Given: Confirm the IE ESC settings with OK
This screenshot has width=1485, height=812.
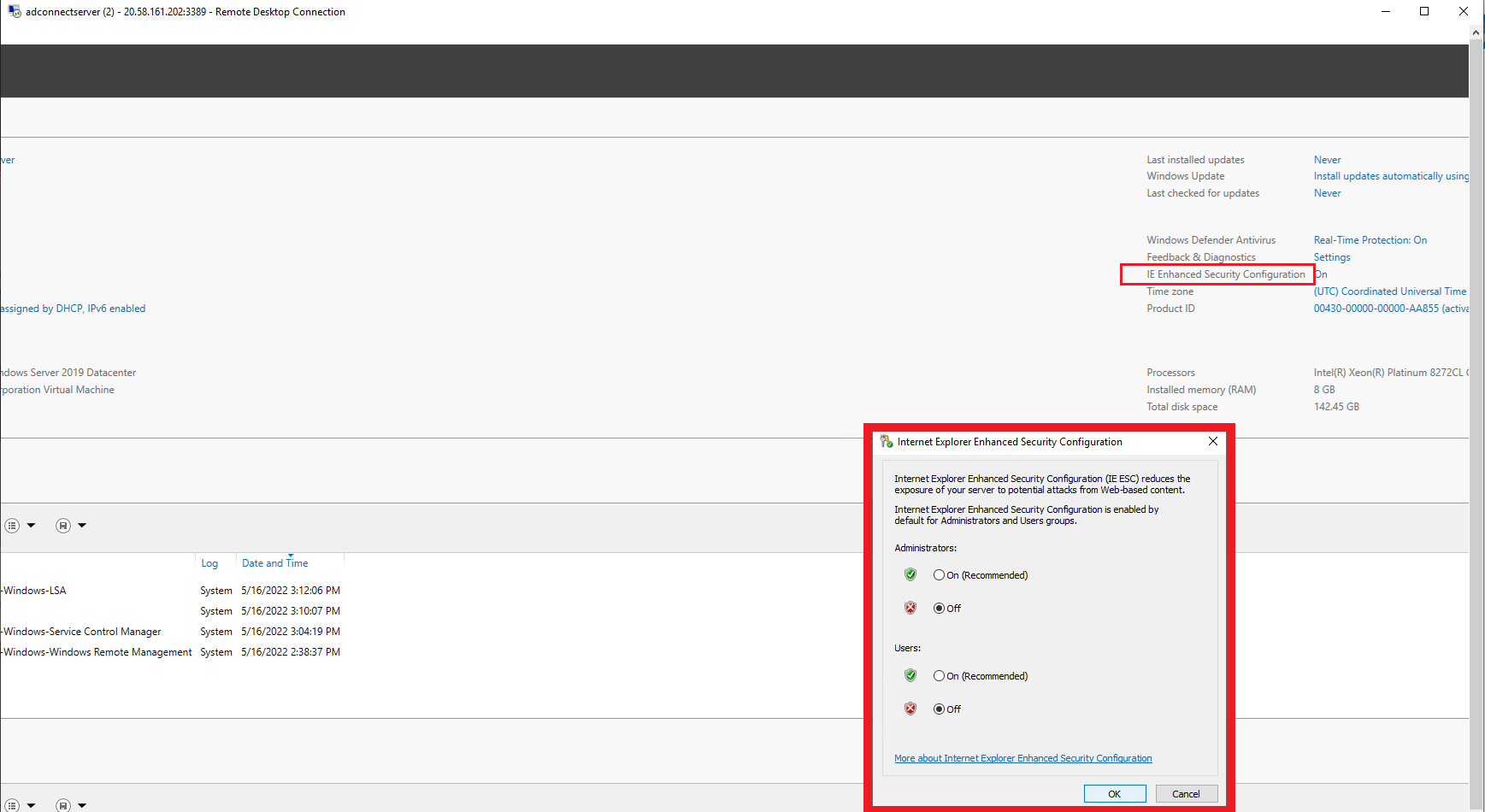Looking at the screenshot, I should tap(1114, 793).
